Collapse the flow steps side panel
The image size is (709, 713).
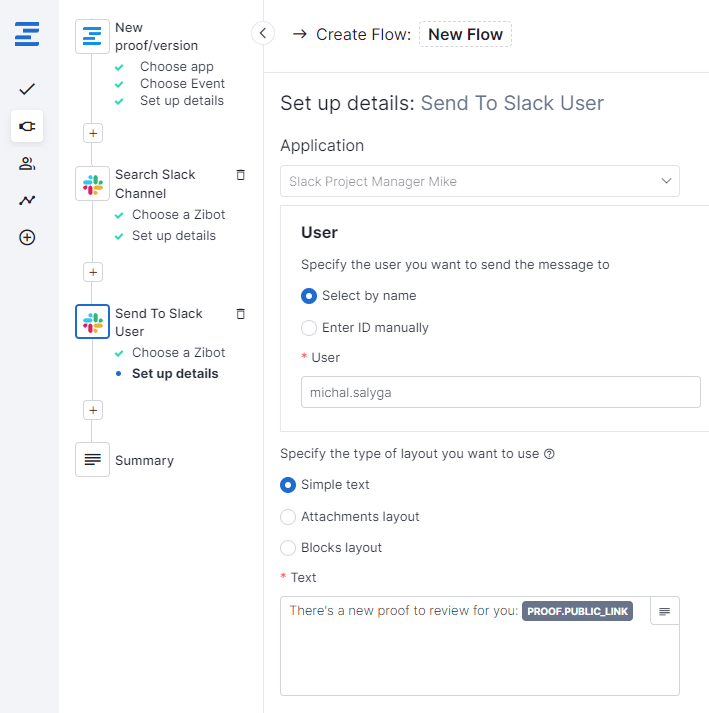(263, 33)
